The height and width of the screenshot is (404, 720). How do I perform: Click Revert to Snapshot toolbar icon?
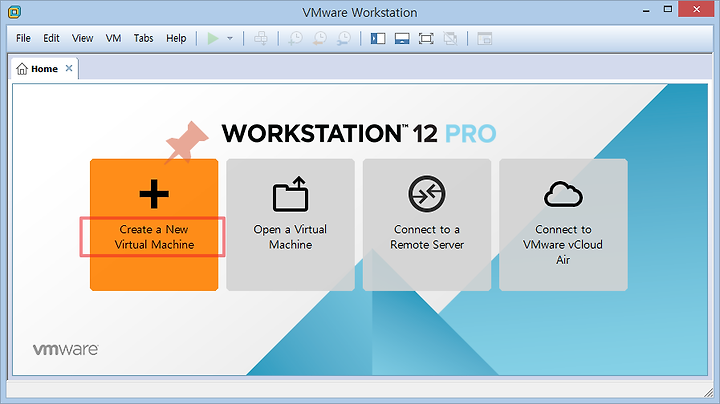(320, 39)
